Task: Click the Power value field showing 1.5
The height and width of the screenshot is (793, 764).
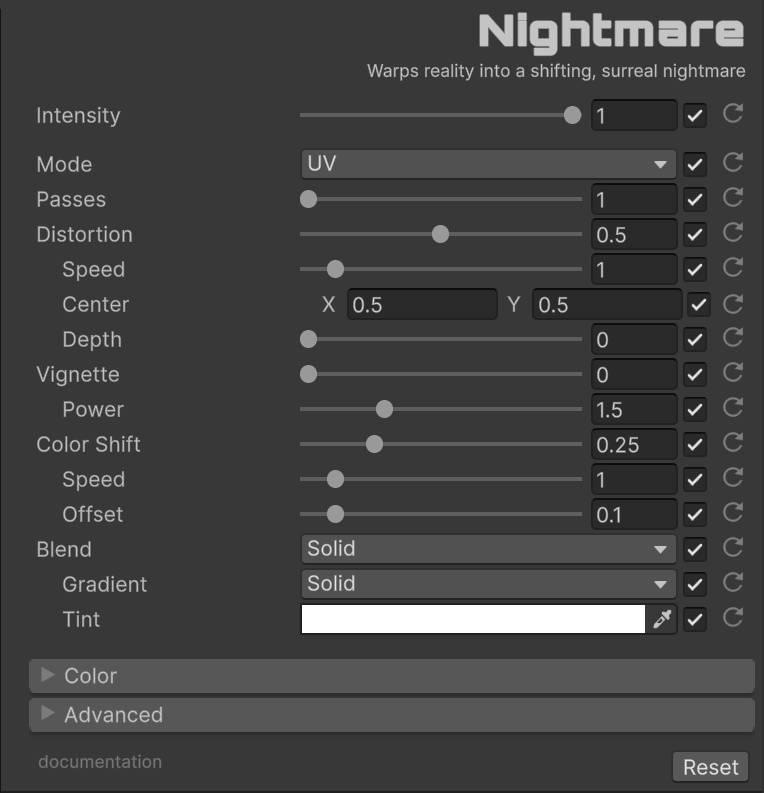Action: [x=634, y=409]
